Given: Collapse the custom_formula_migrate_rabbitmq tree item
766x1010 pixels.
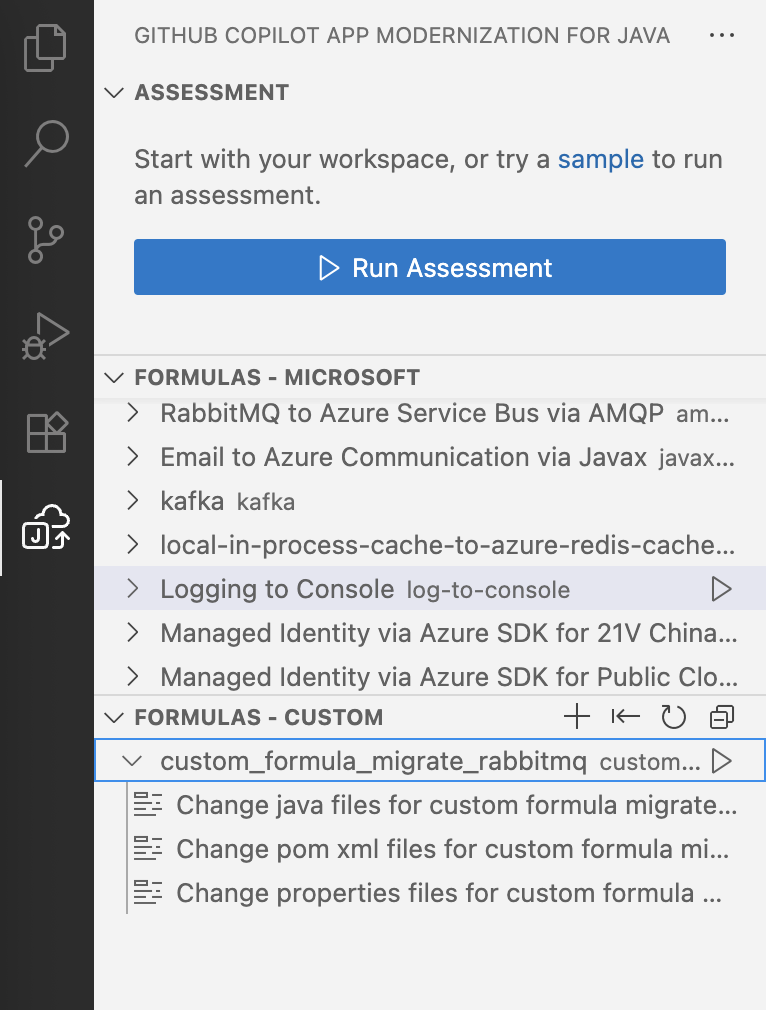Looking at the screenshot, I should pos(132,761).
